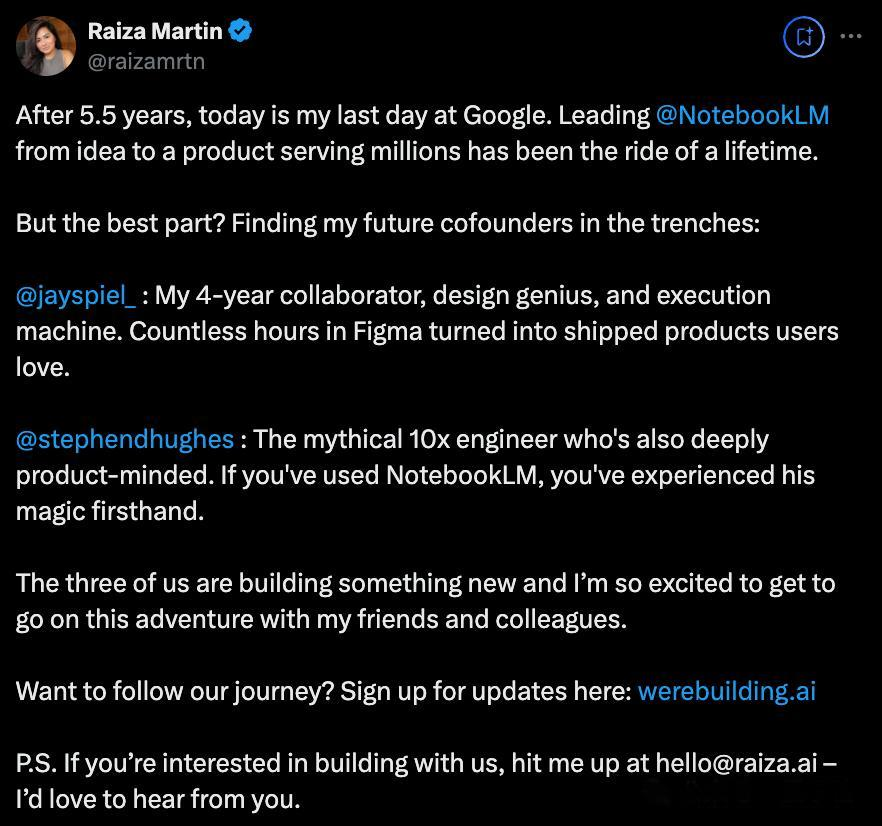Click the blue verified badge
This screenshot has width=882, height=826.
coord(241,31)
